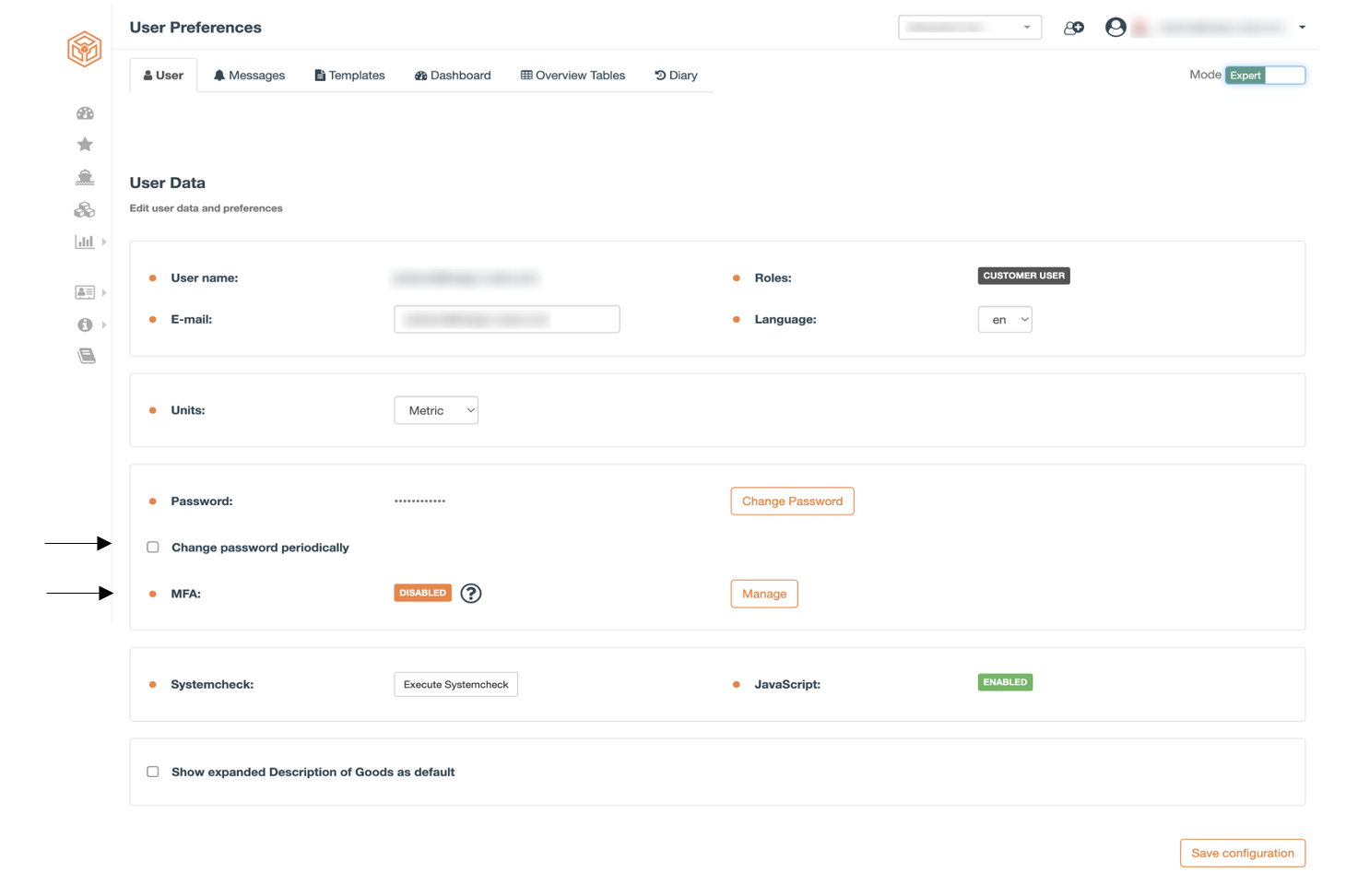Switch to the Dashboard tab

[453, 76]
